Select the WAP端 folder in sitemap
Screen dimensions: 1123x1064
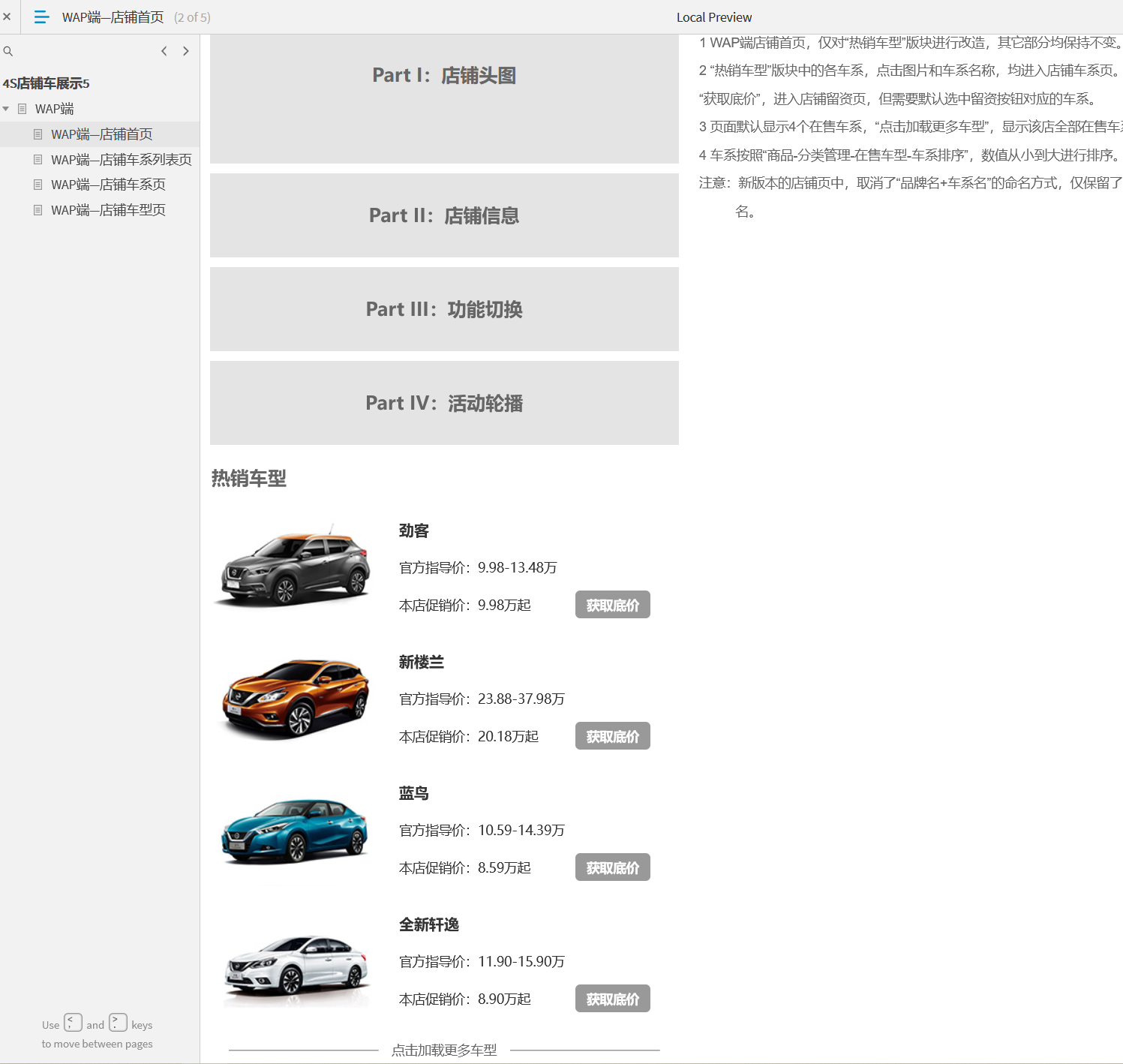coord(55,109)
